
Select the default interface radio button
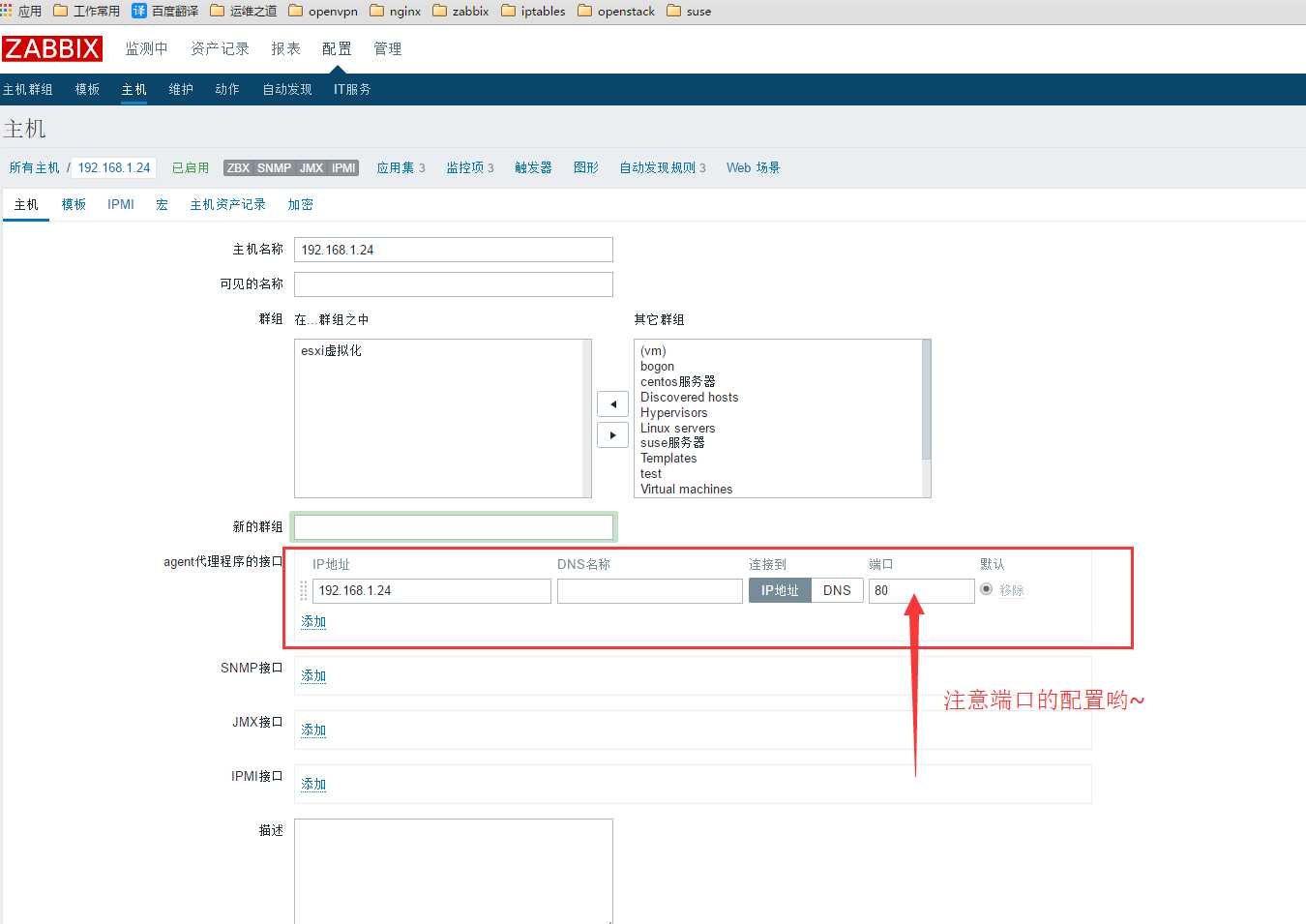pos(986,589)
